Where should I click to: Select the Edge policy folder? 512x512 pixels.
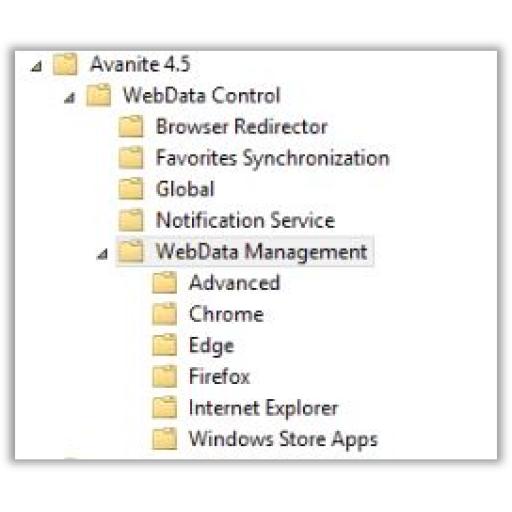[x=211, y=346]
